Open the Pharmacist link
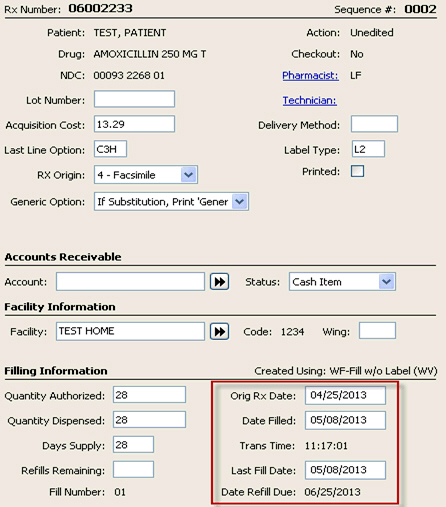This screenshot has height=507, width=446. click(x=310, y=76)
